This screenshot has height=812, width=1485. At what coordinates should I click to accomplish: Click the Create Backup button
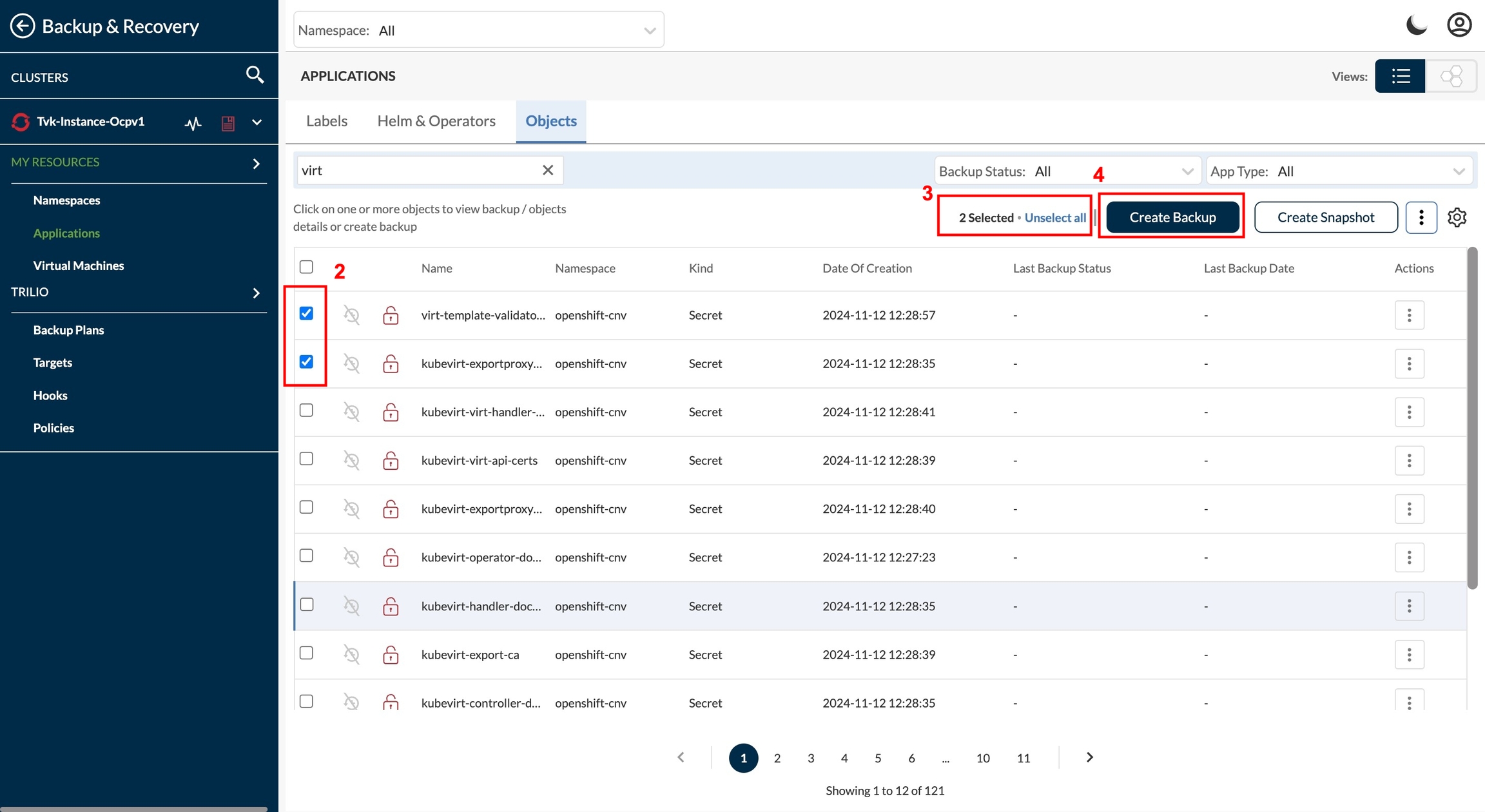pyautogui.click(x=1172, y=217)
